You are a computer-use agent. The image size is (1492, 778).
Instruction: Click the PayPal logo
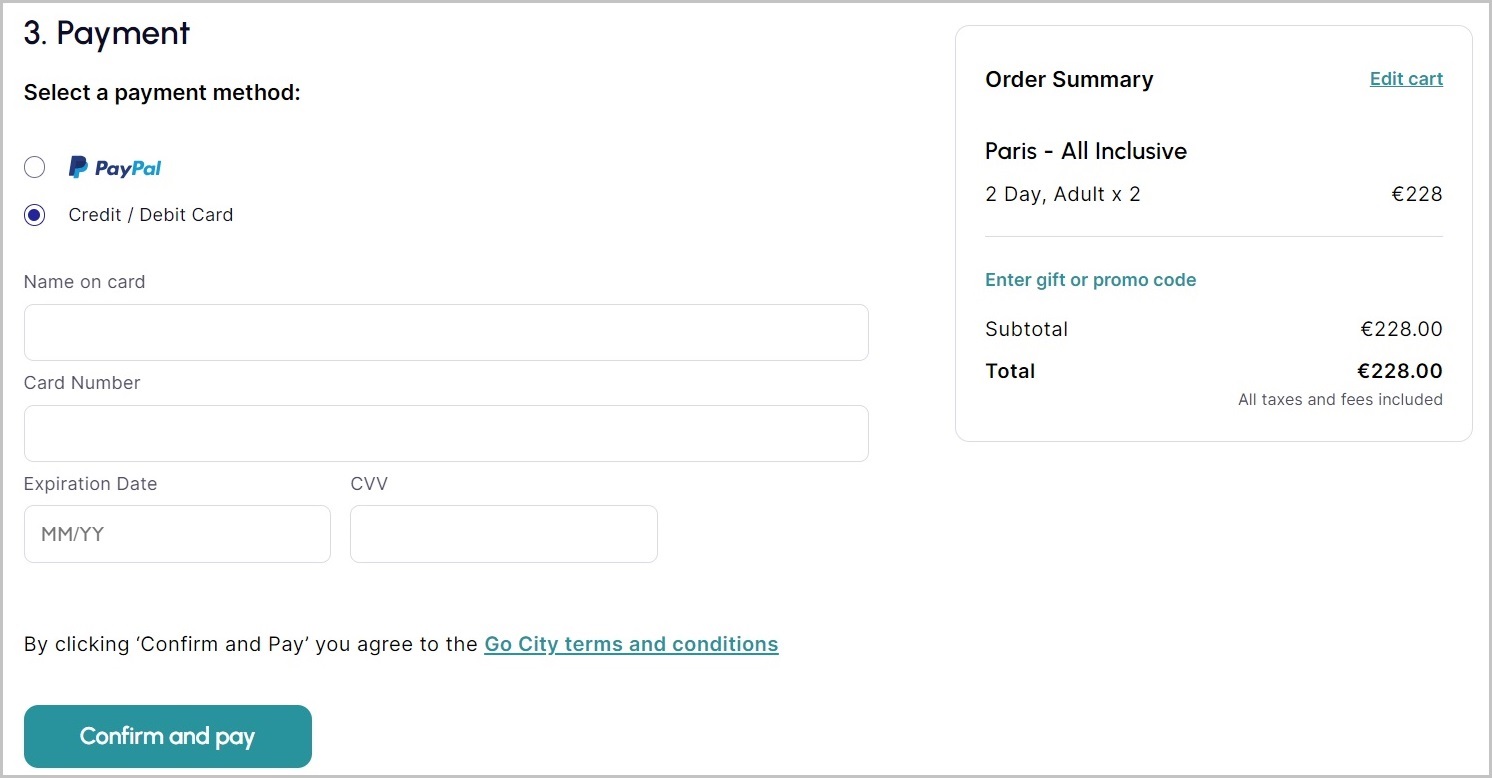point(115,168)
